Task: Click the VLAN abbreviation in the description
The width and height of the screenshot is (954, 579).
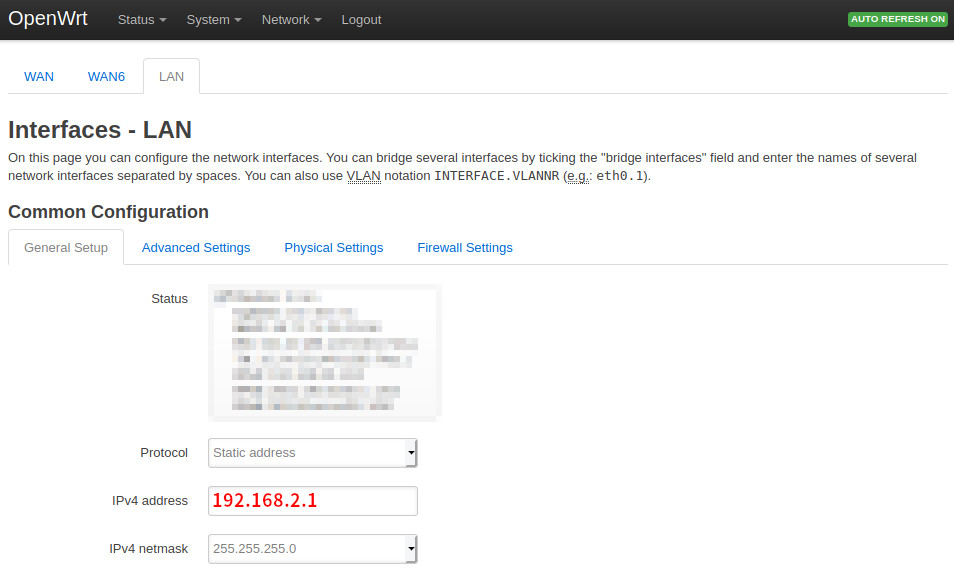Action: pos(364,176)
